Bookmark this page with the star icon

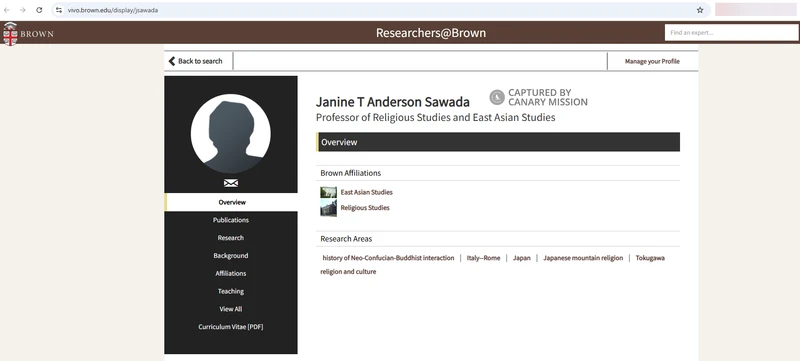pos(700,10)
